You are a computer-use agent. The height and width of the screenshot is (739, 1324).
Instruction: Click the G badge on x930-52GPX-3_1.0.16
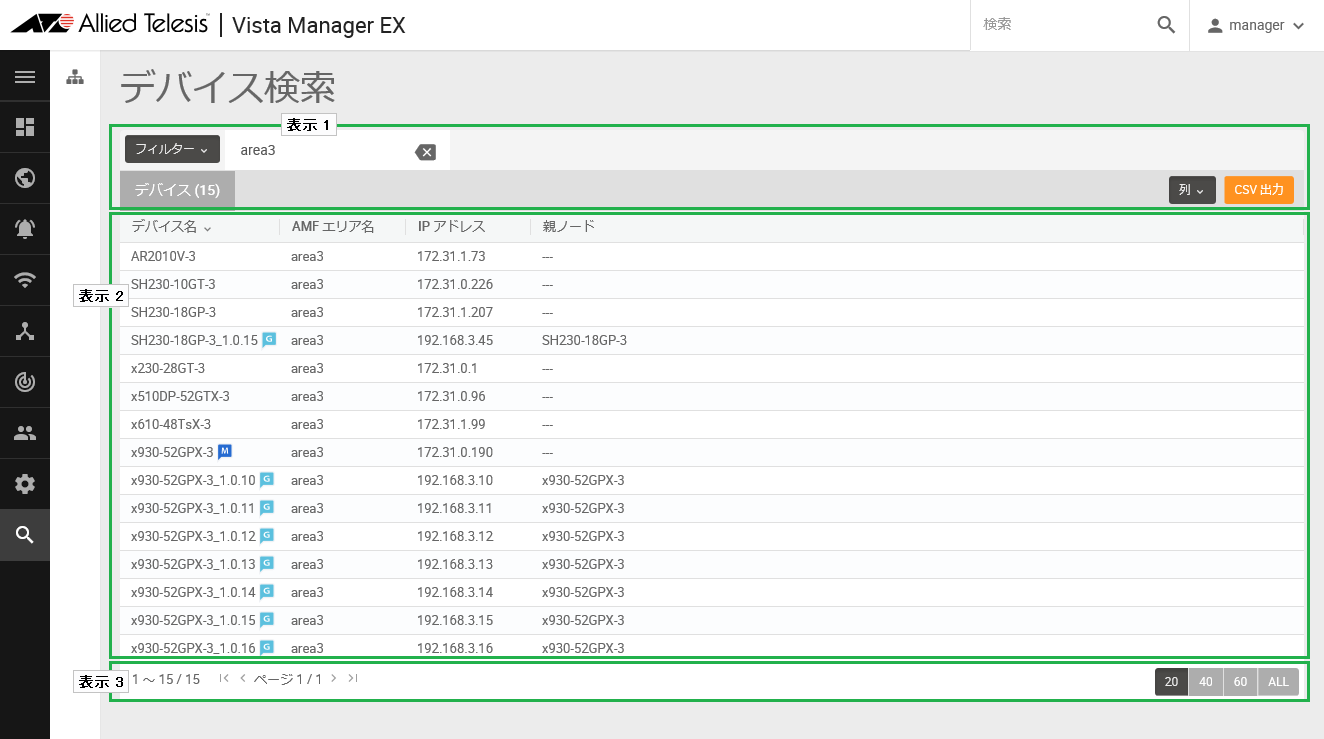267,647
